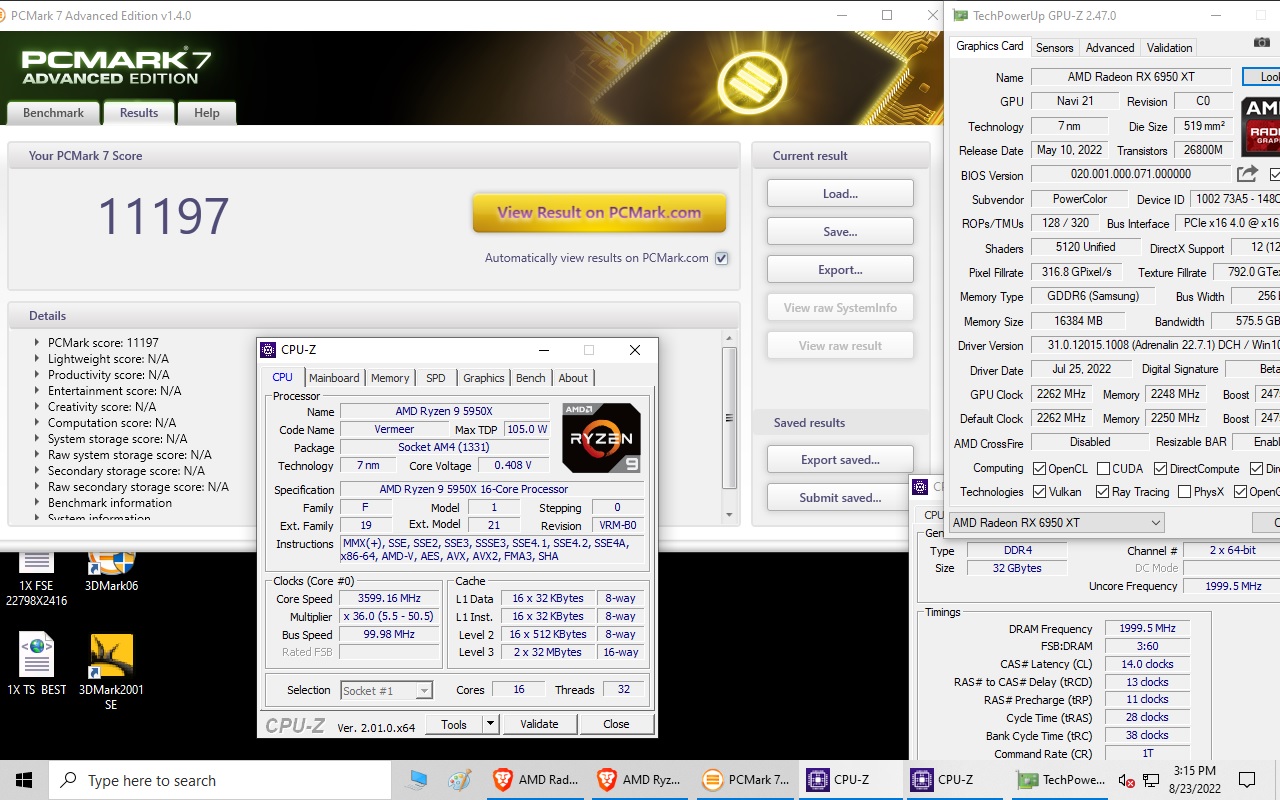The height and width of the screenshot is (800, 1280).
Task: Toggle the PhysX checkbox
Action: 1184,492
